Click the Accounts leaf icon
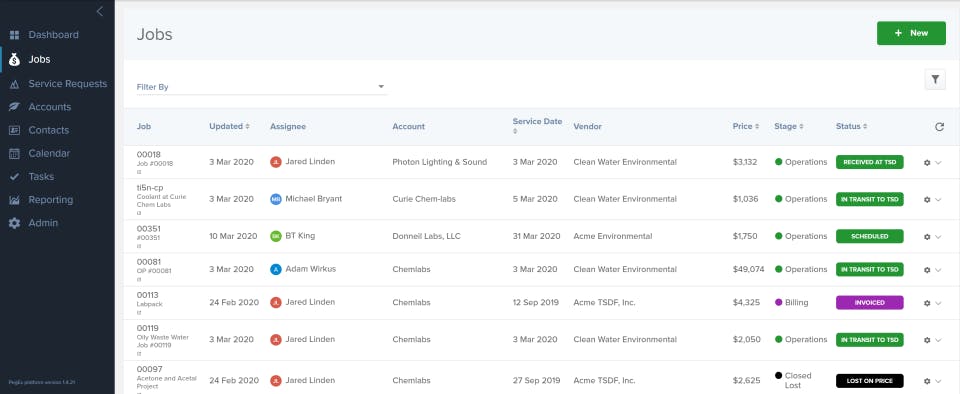The image size is (960, 394). coord(14,107)
